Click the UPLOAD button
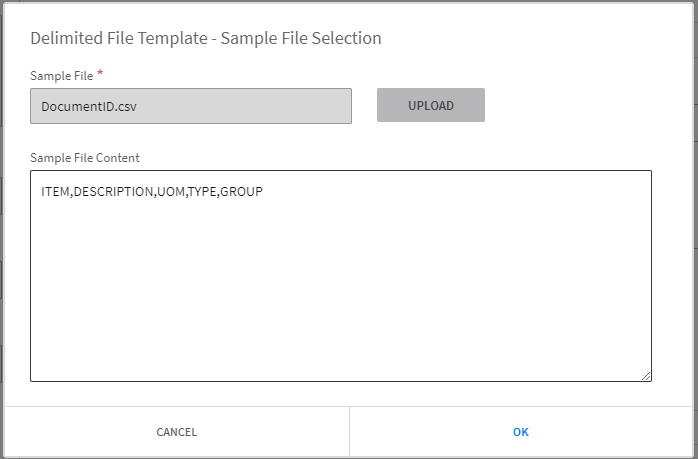The height and width of the screenshot is (459, 698). 430,106
